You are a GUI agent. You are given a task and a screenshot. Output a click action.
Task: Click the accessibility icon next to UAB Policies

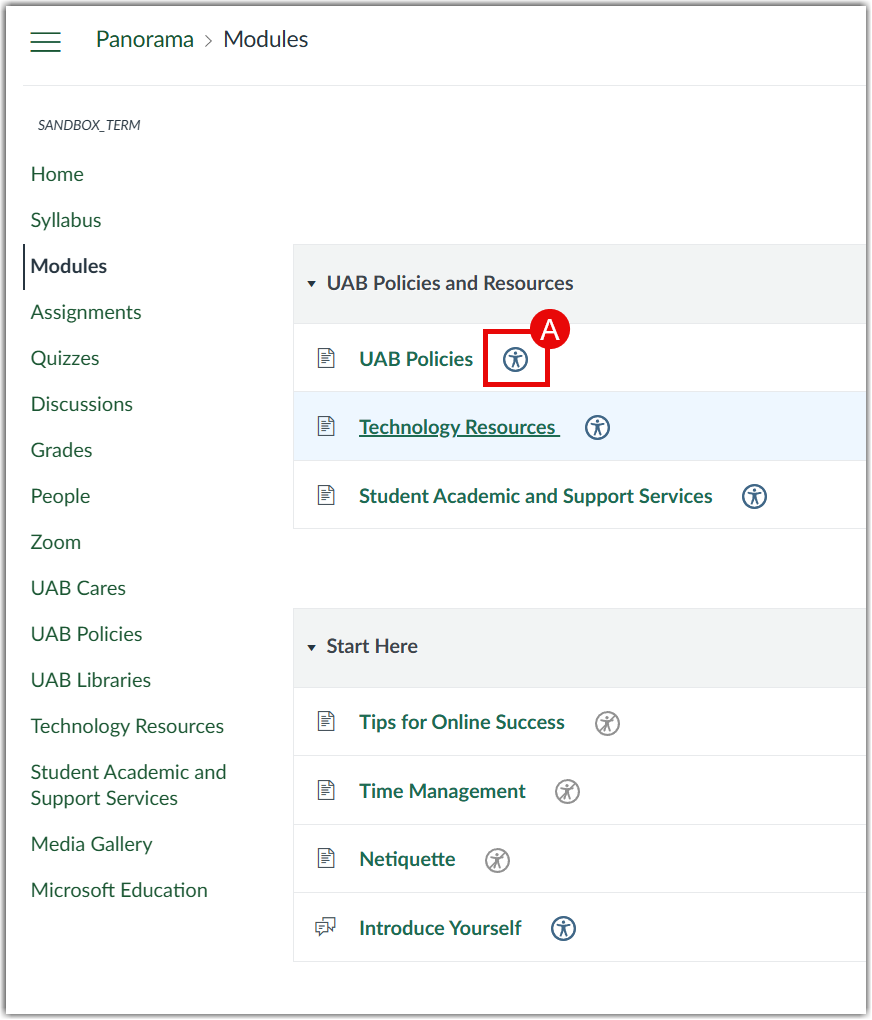coord(516,358)
